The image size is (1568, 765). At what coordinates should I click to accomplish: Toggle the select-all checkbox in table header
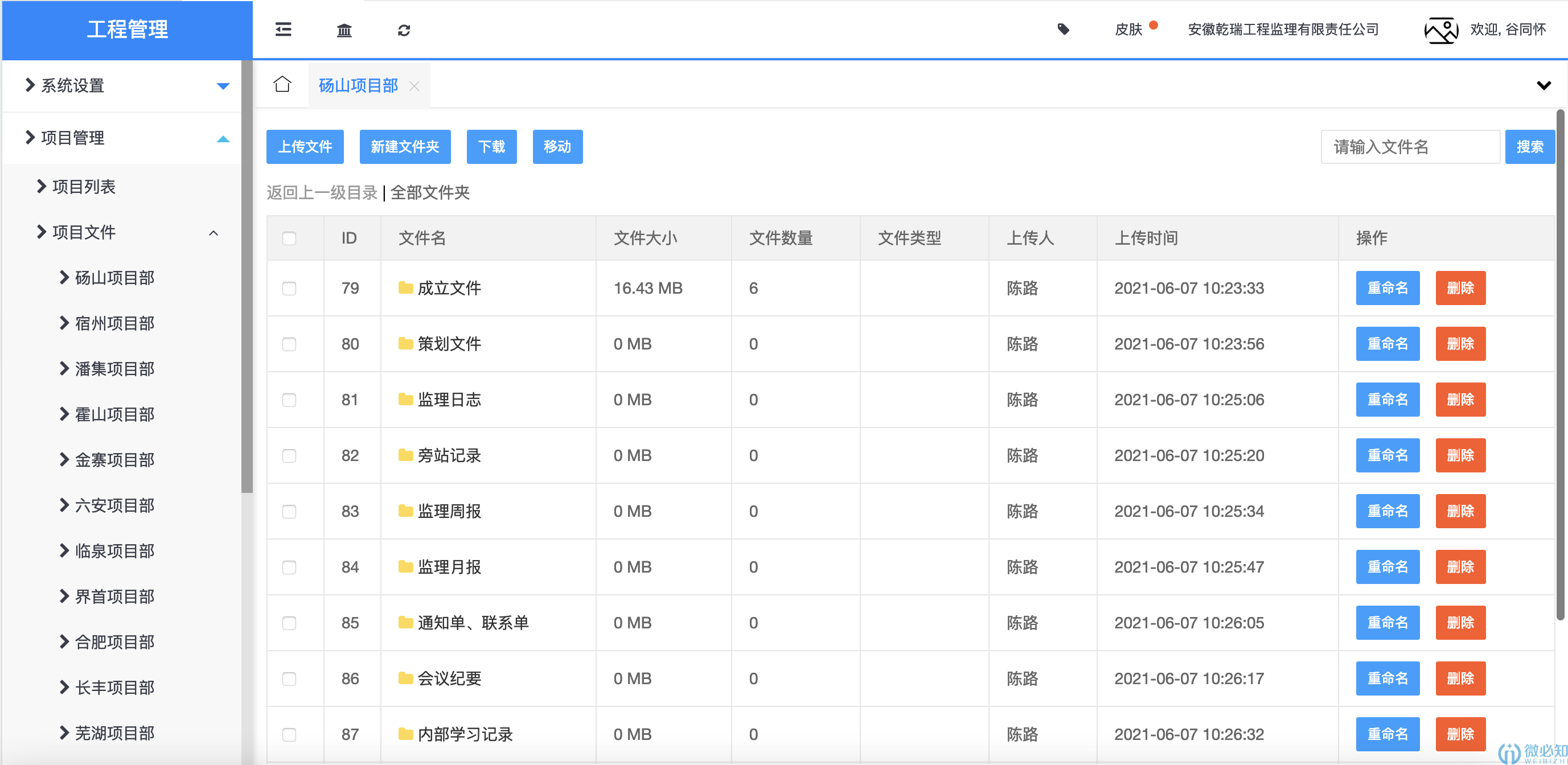pos(289,238)
